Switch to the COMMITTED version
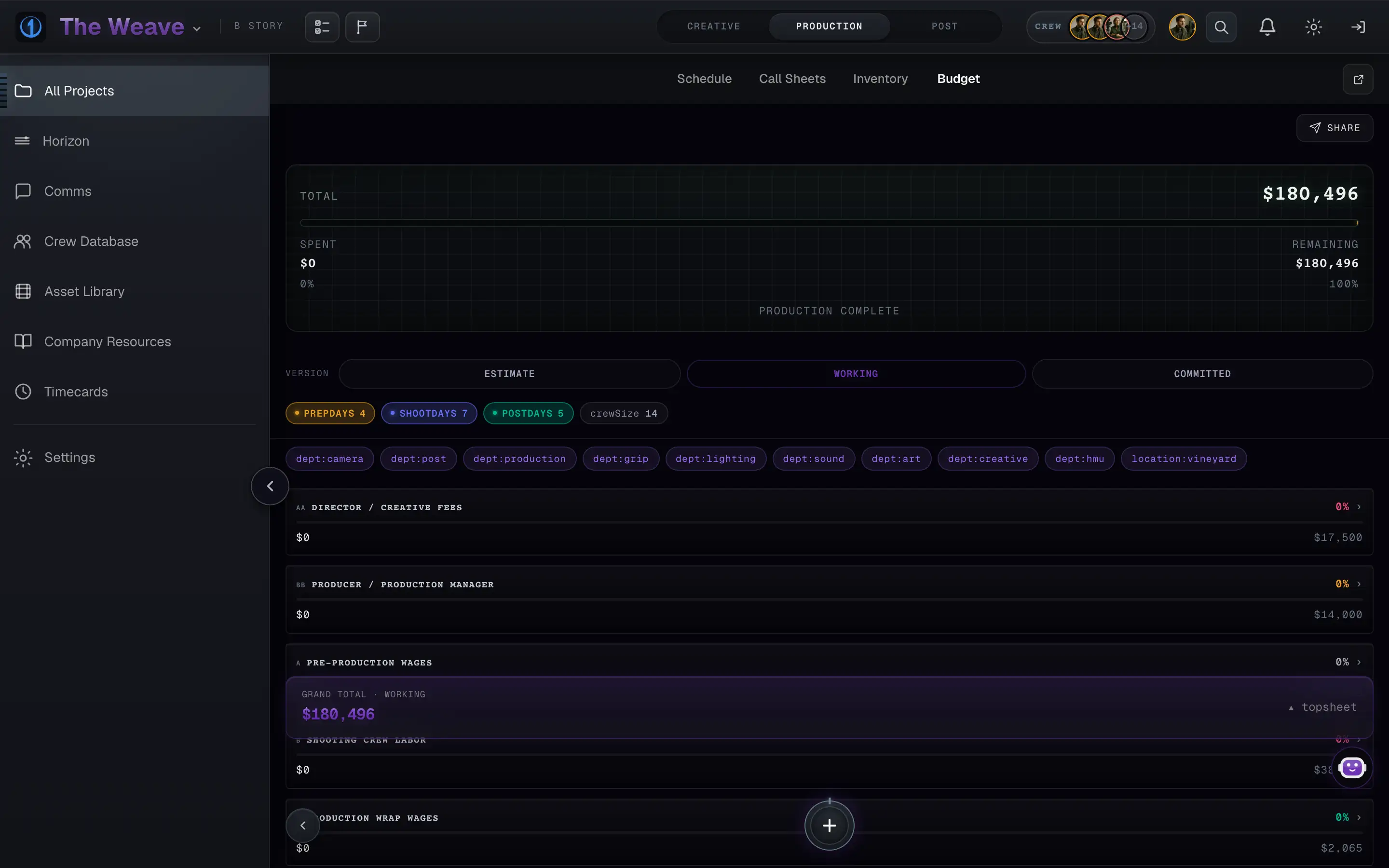This screenshot has width=1389, height=868. tap(1202, 374)
